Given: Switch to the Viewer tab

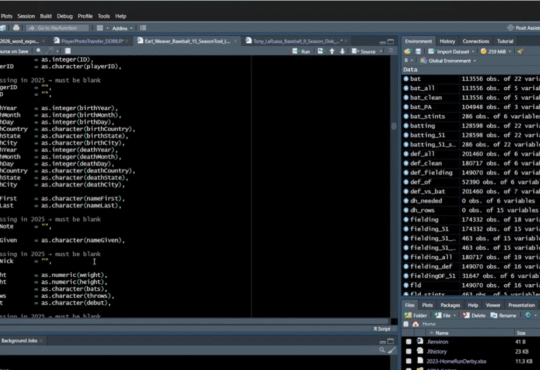Looking at the screenshot, I should 493,305.
